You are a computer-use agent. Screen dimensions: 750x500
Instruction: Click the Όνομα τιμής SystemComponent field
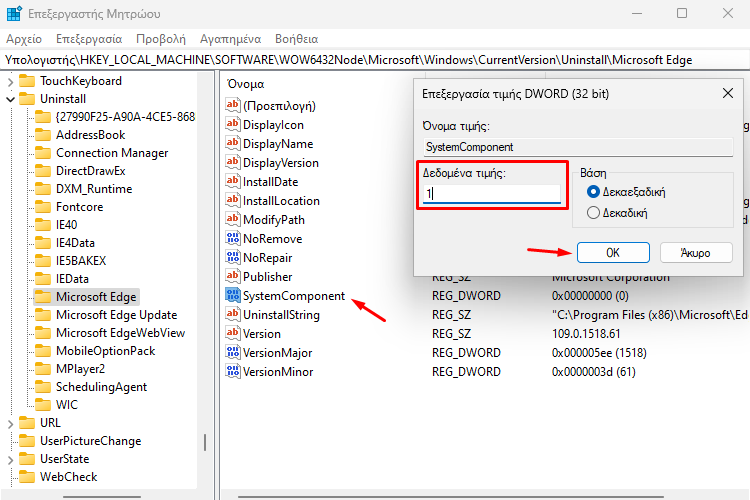578,147
